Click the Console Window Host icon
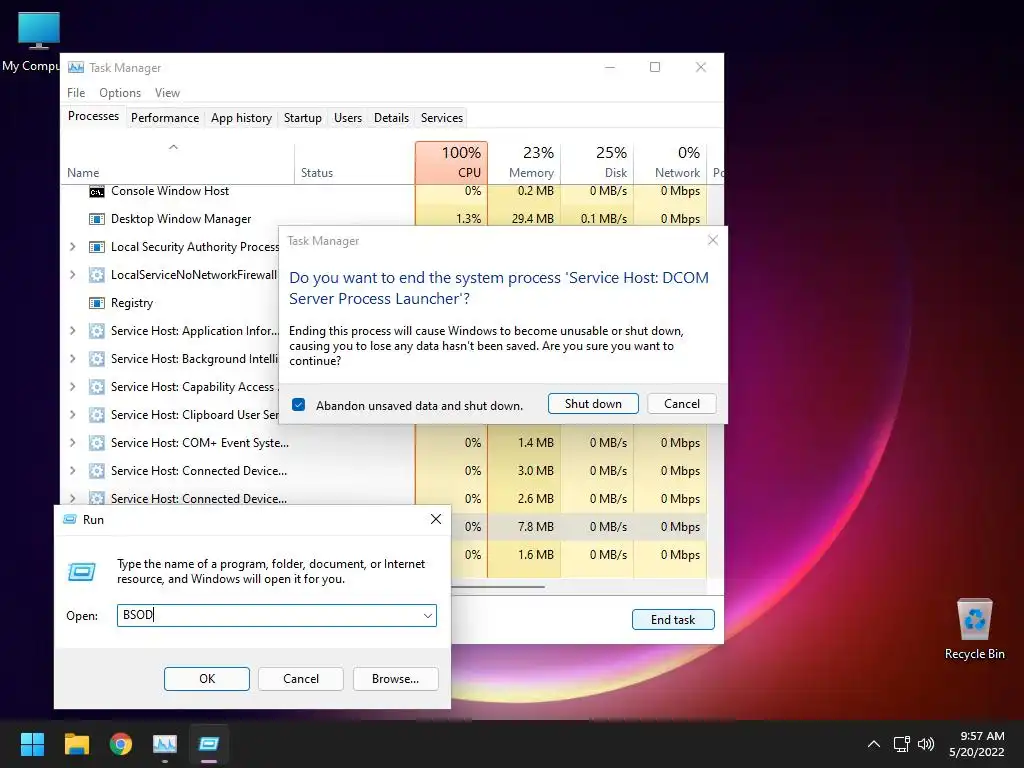 (x=97, y=191)
